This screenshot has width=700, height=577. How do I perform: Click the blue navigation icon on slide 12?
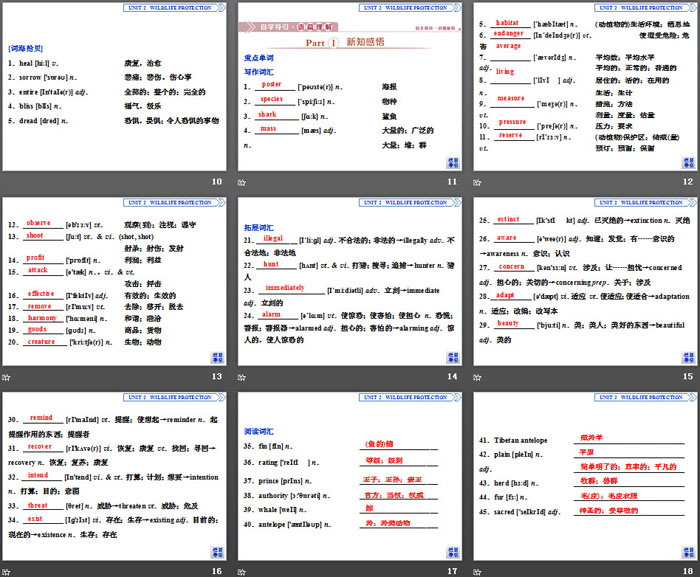(x=688, y=163)
